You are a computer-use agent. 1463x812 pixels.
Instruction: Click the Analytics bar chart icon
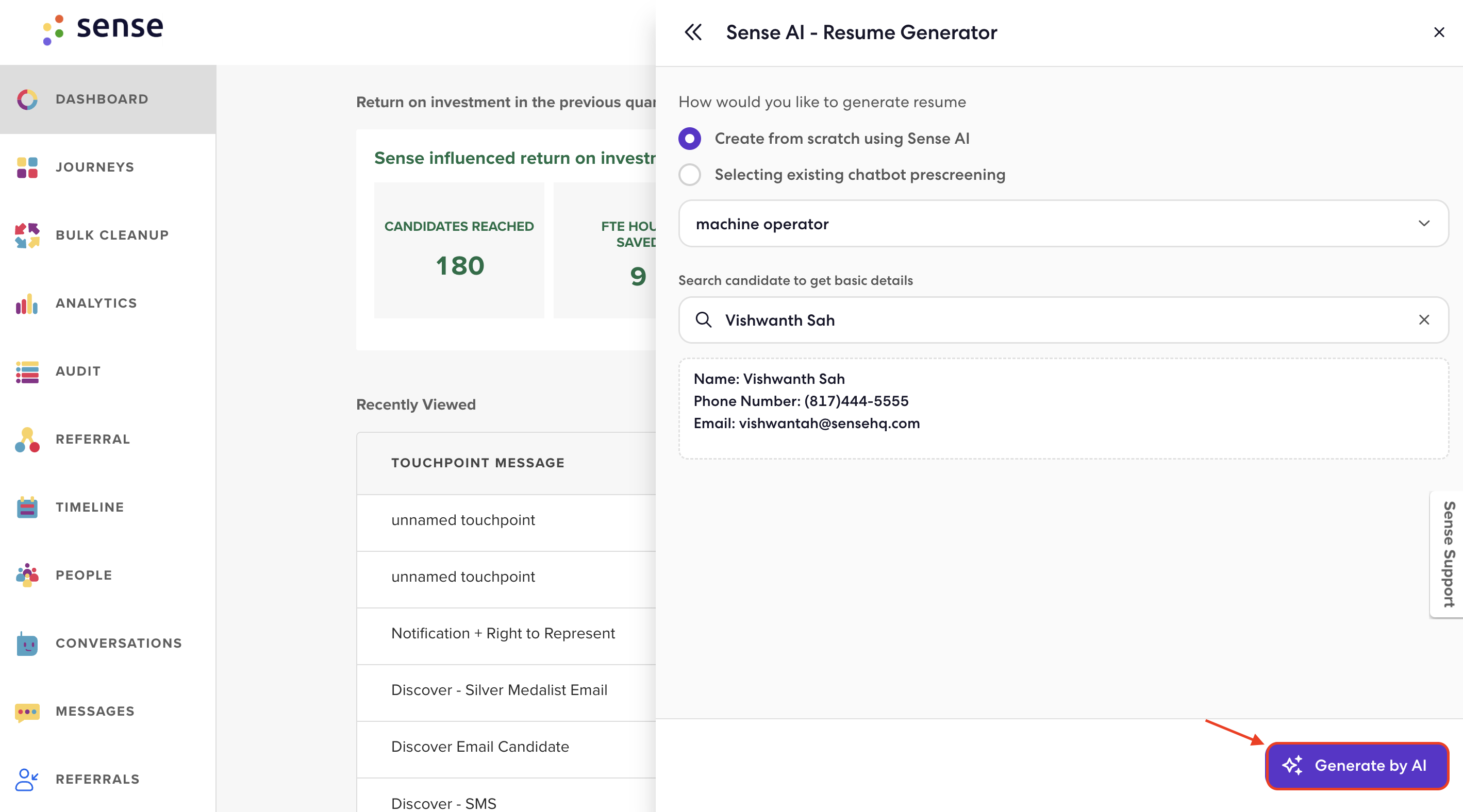(27, 303)
